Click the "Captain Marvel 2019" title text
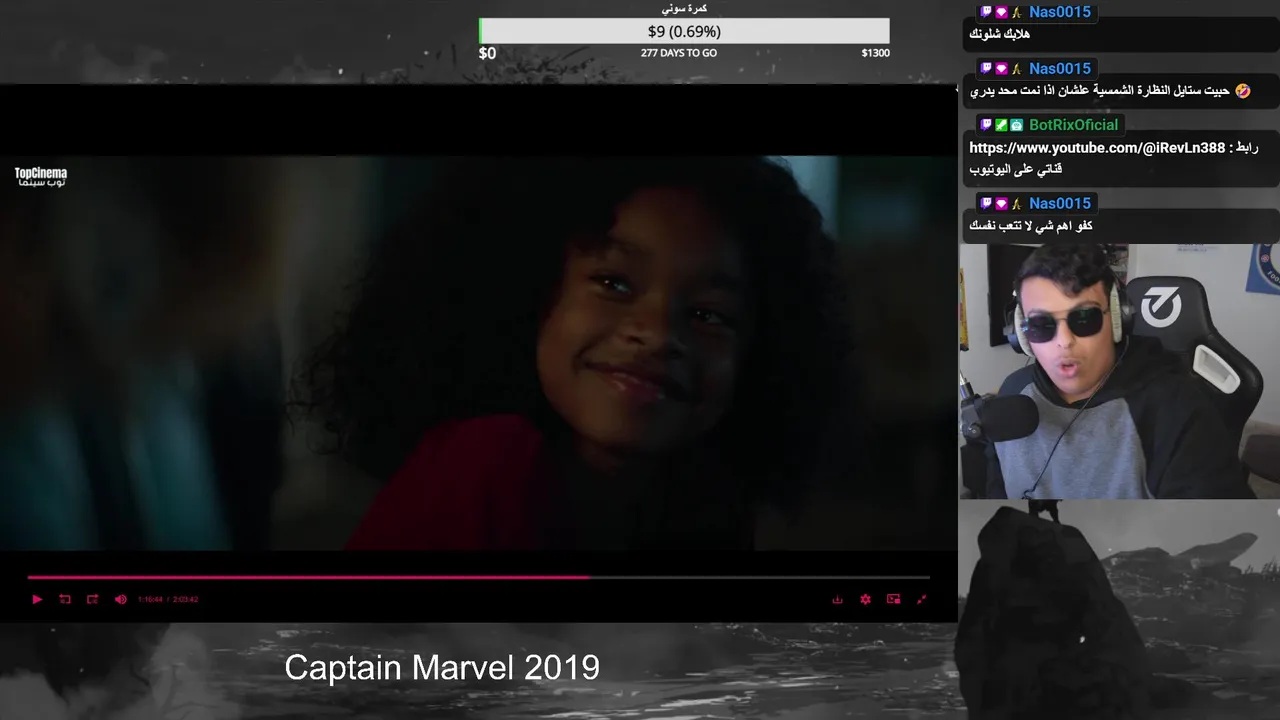 [442, 667]
